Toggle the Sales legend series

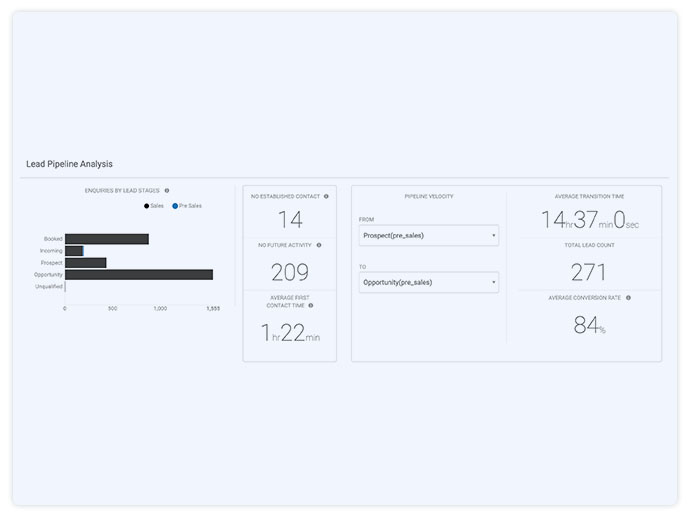pos(154,206)
